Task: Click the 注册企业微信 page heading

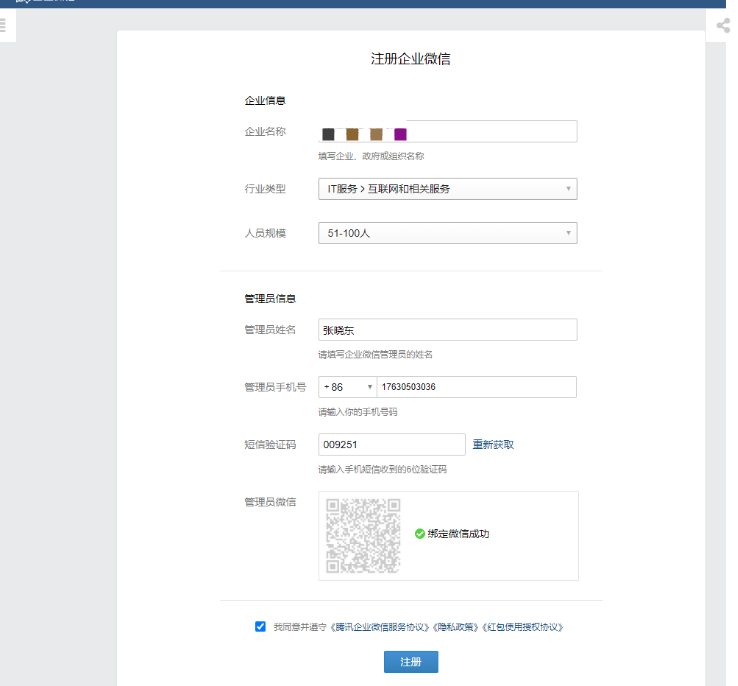Action: [x=410, y=59]
